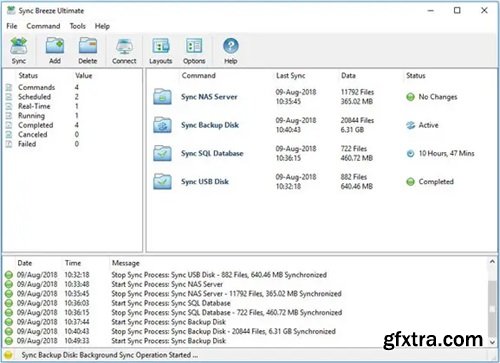
Task: Click the Date column header in log
Action: [25, 263]
